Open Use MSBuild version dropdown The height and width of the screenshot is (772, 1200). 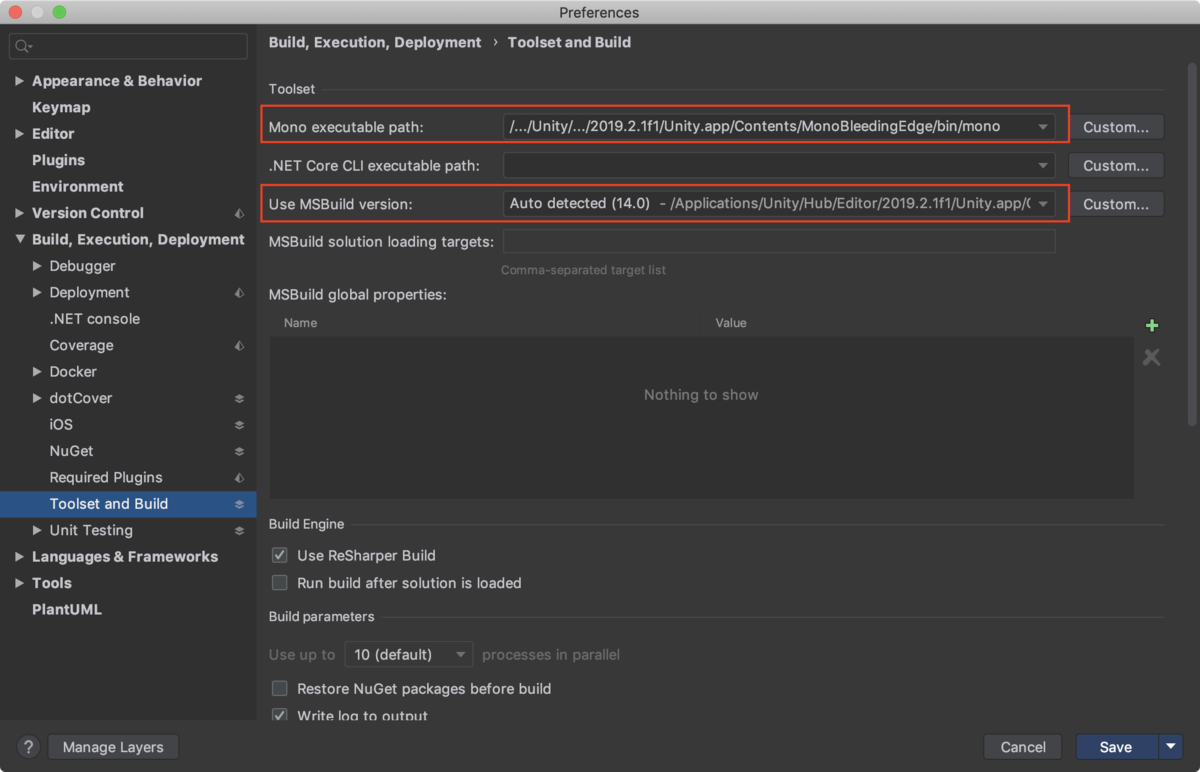(x=1043, y=204)
